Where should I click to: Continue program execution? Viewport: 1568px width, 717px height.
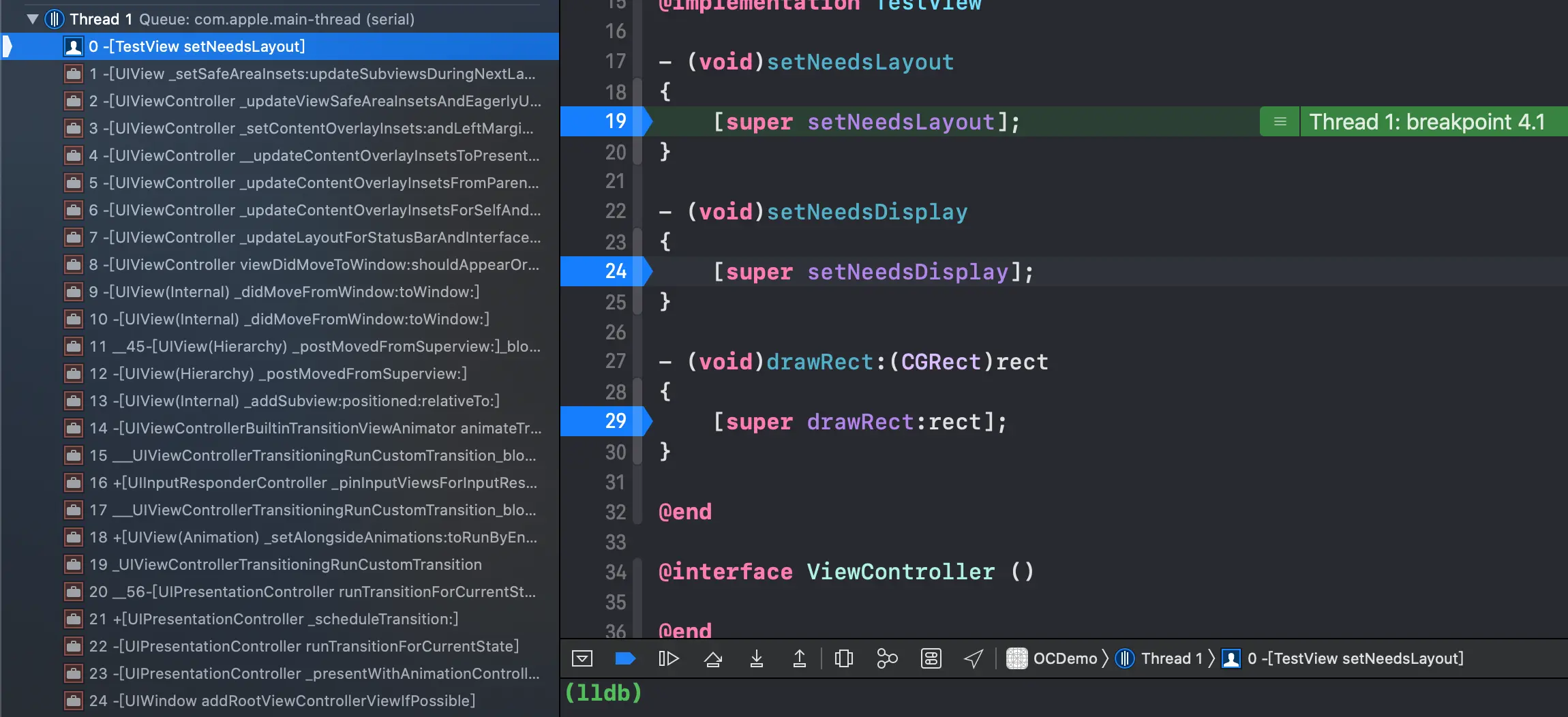669,658
